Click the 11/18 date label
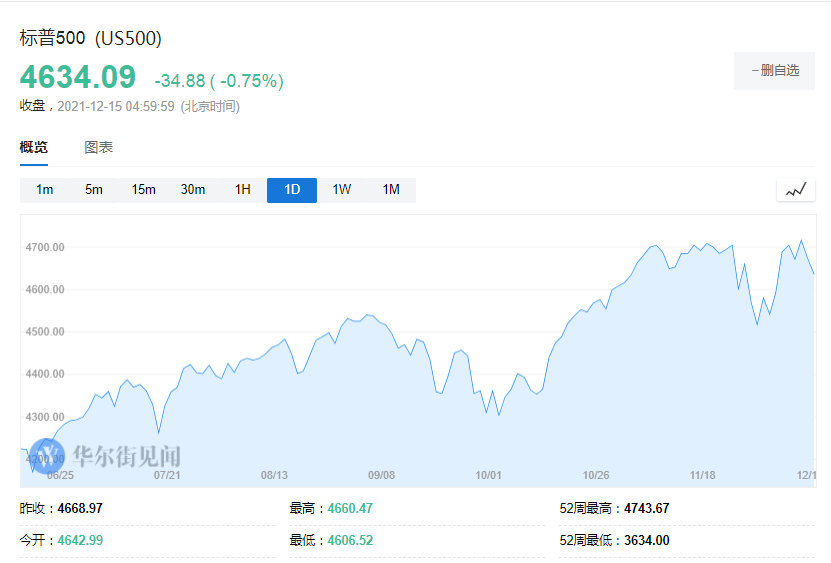 (702, 476)
